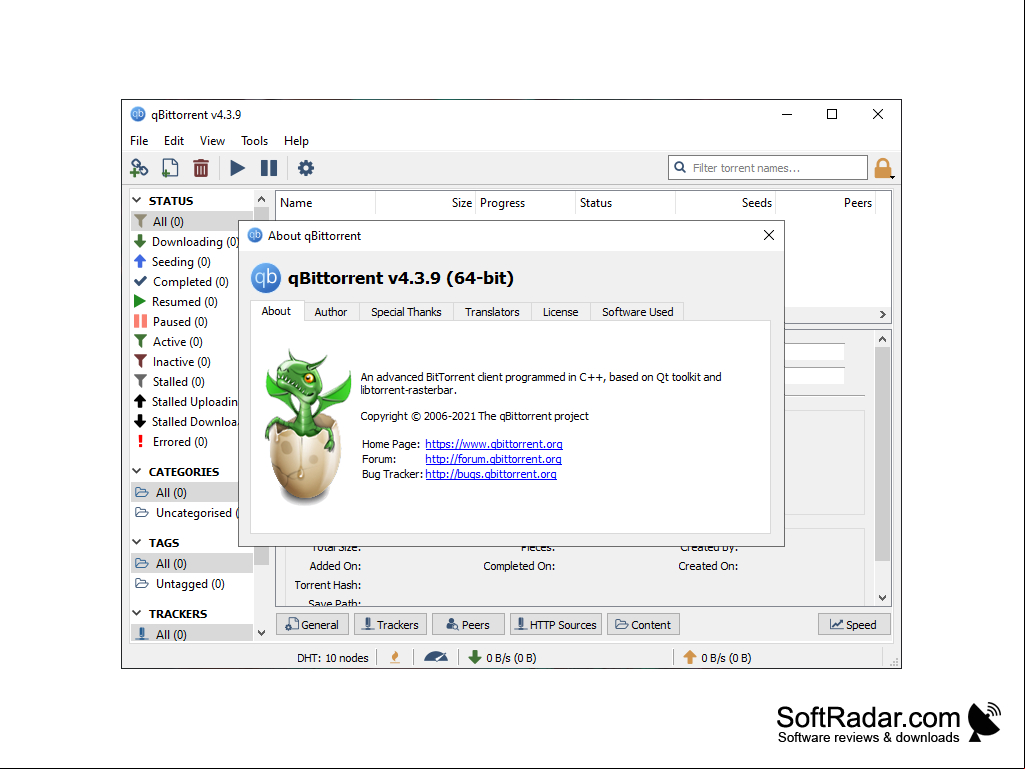Click the Add torrent file toolbar icon
The image size is (1025, 769).
170,168
